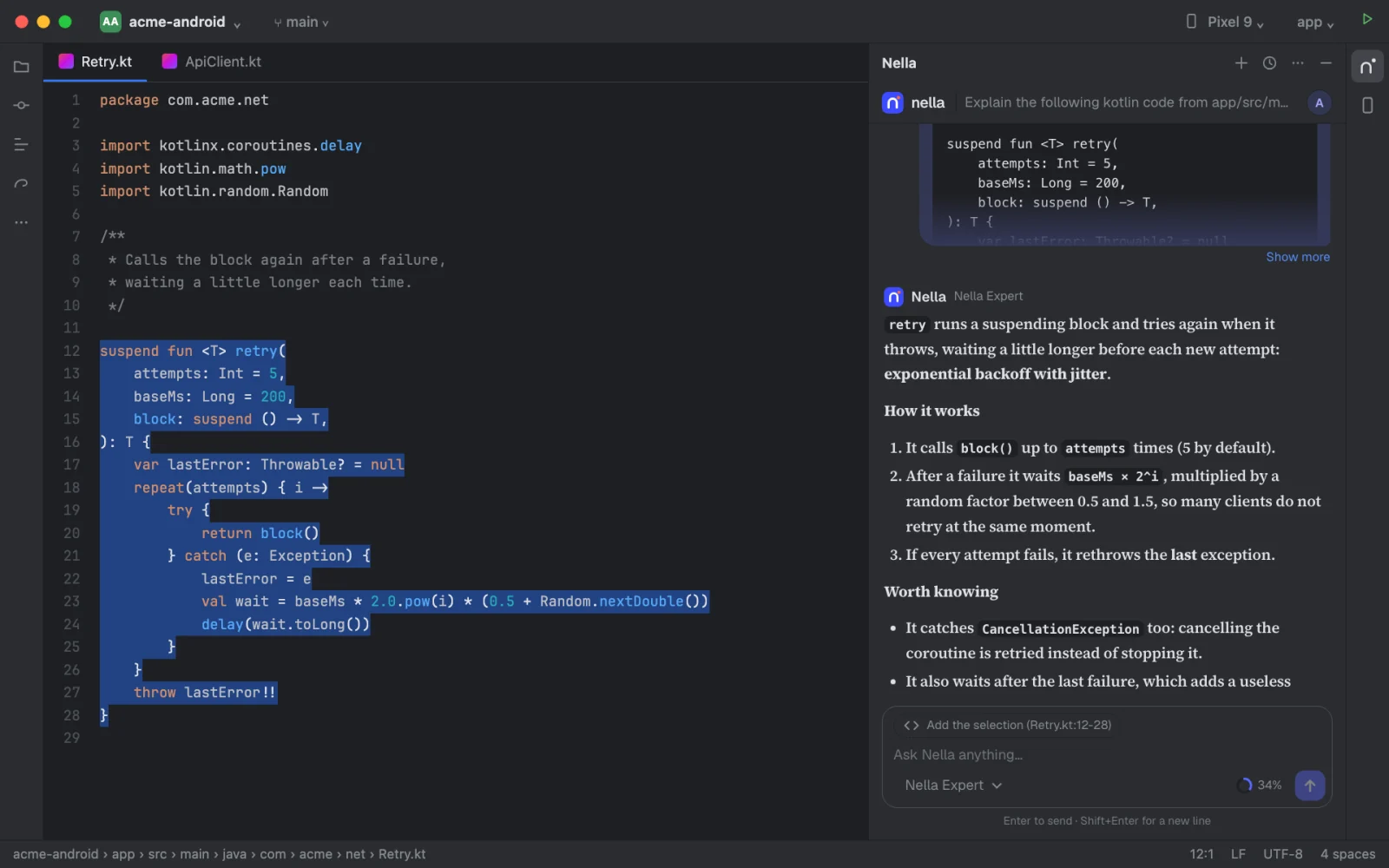This screenshot has width=1389, height=868.
Task: Open the Structure tool window icon
Action: [x=22, y=145]
